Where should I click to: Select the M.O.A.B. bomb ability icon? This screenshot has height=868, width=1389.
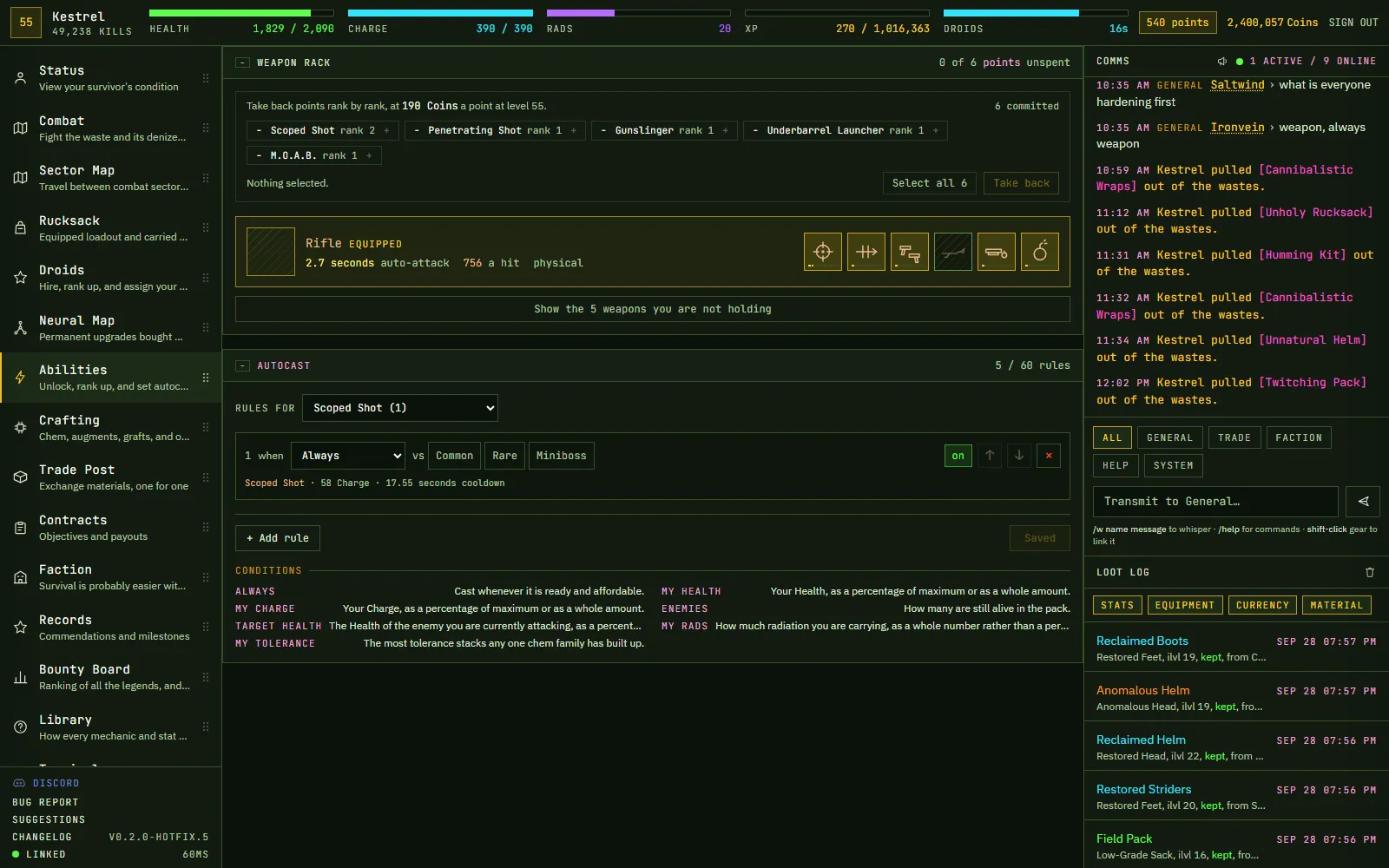pos(1040,252)
